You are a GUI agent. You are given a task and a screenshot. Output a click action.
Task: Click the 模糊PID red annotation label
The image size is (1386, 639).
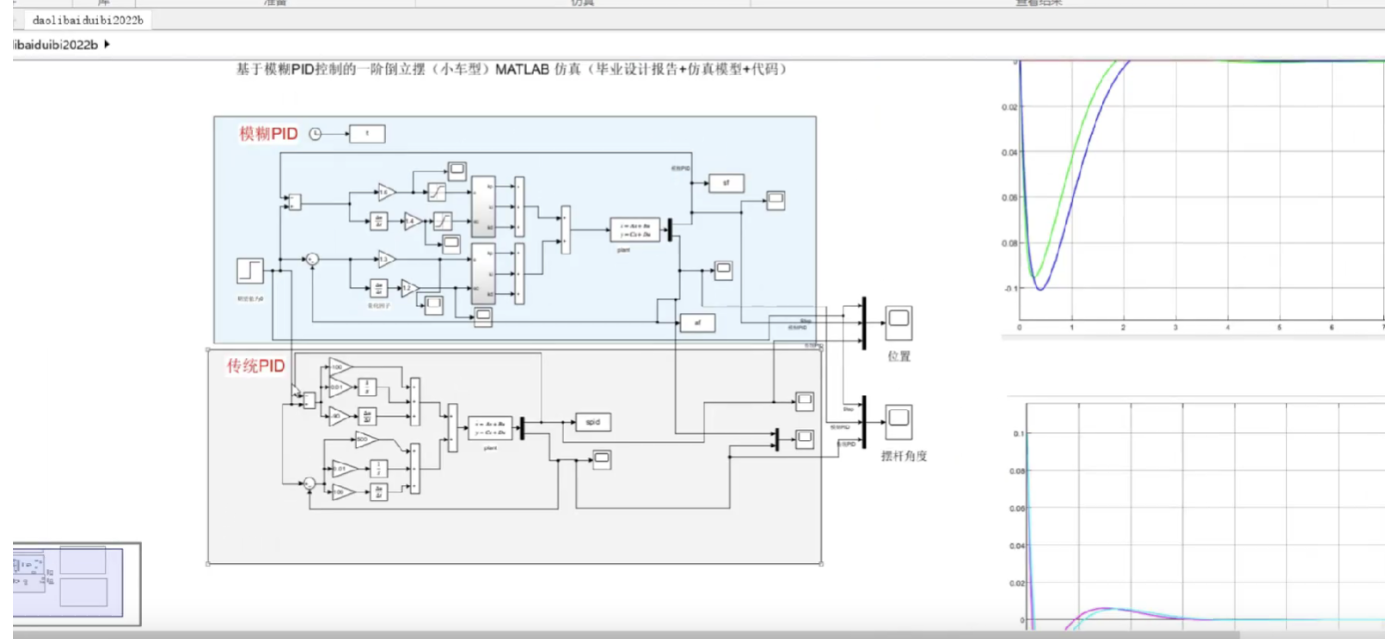(268, 134)
